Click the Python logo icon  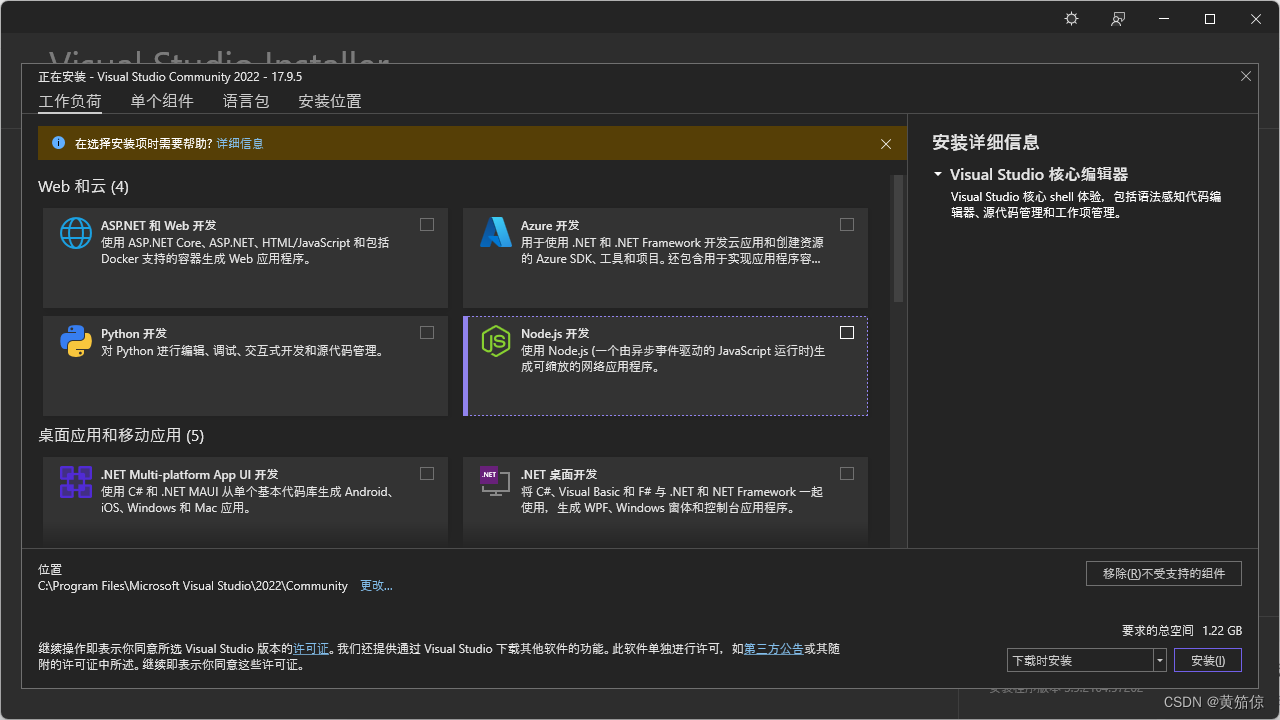coord(76,341)
